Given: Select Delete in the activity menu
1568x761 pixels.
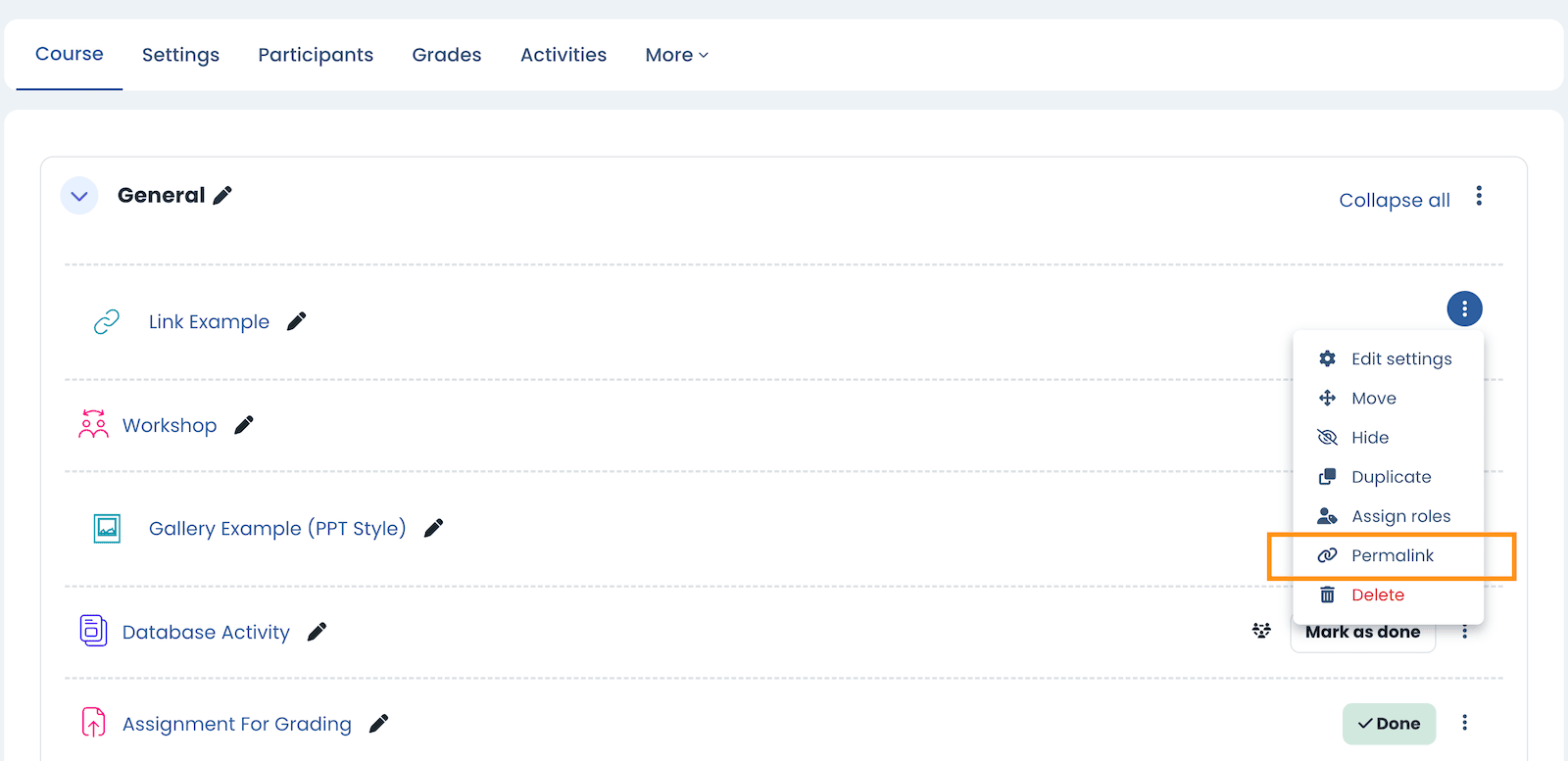Looking at the screenshot, I should tap(1377, 595).
